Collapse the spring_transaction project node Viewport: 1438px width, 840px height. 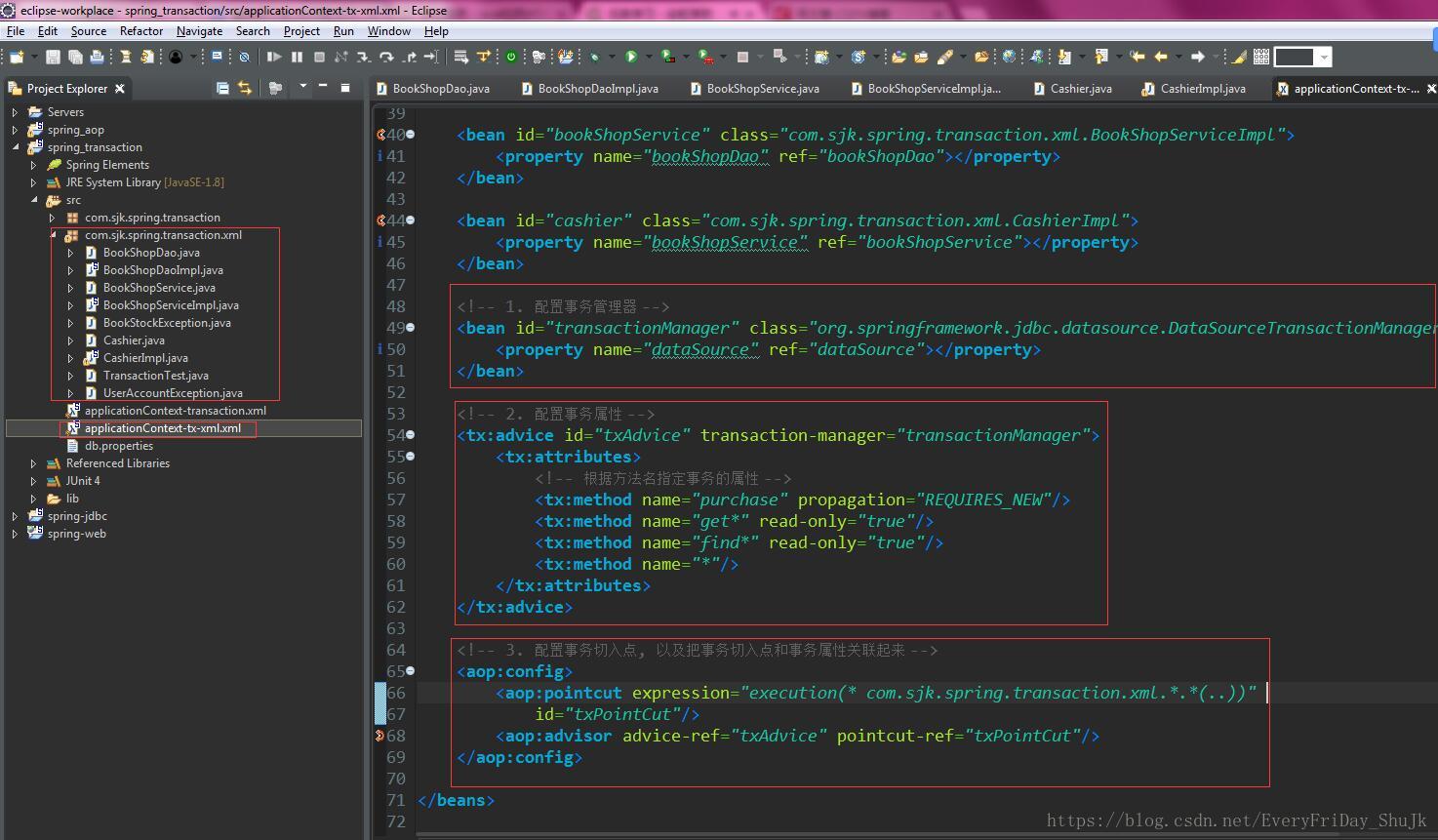[x=15, y=147]
